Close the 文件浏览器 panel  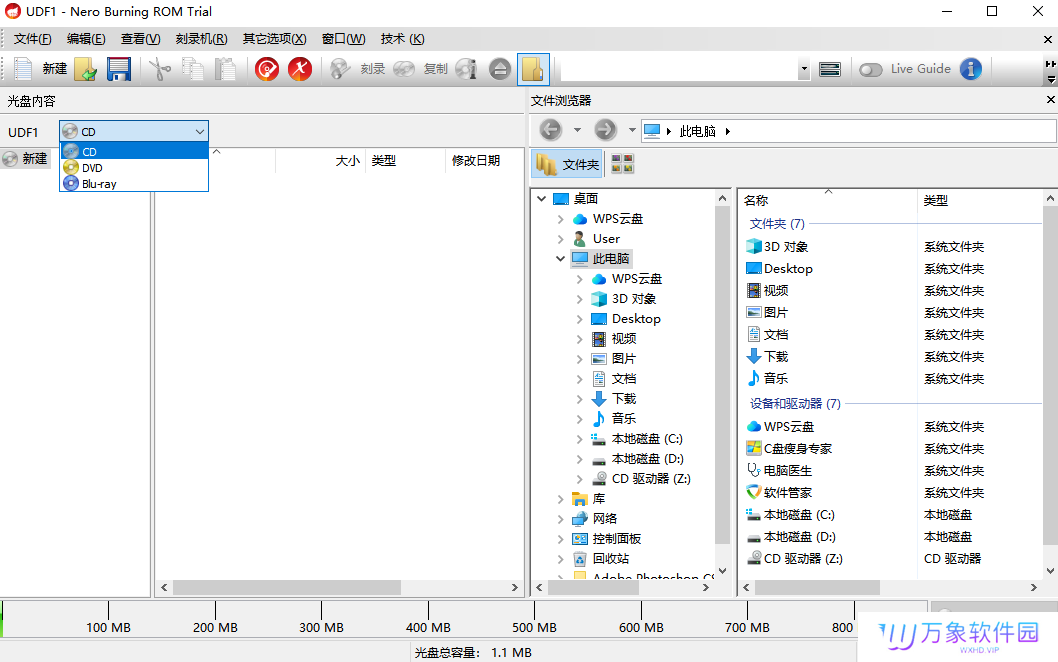tap(1050, 100)
